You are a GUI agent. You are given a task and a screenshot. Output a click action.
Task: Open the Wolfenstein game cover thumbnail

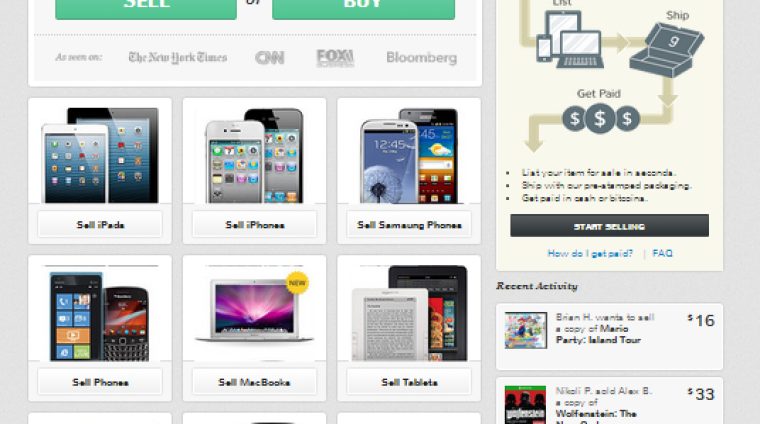525,405
